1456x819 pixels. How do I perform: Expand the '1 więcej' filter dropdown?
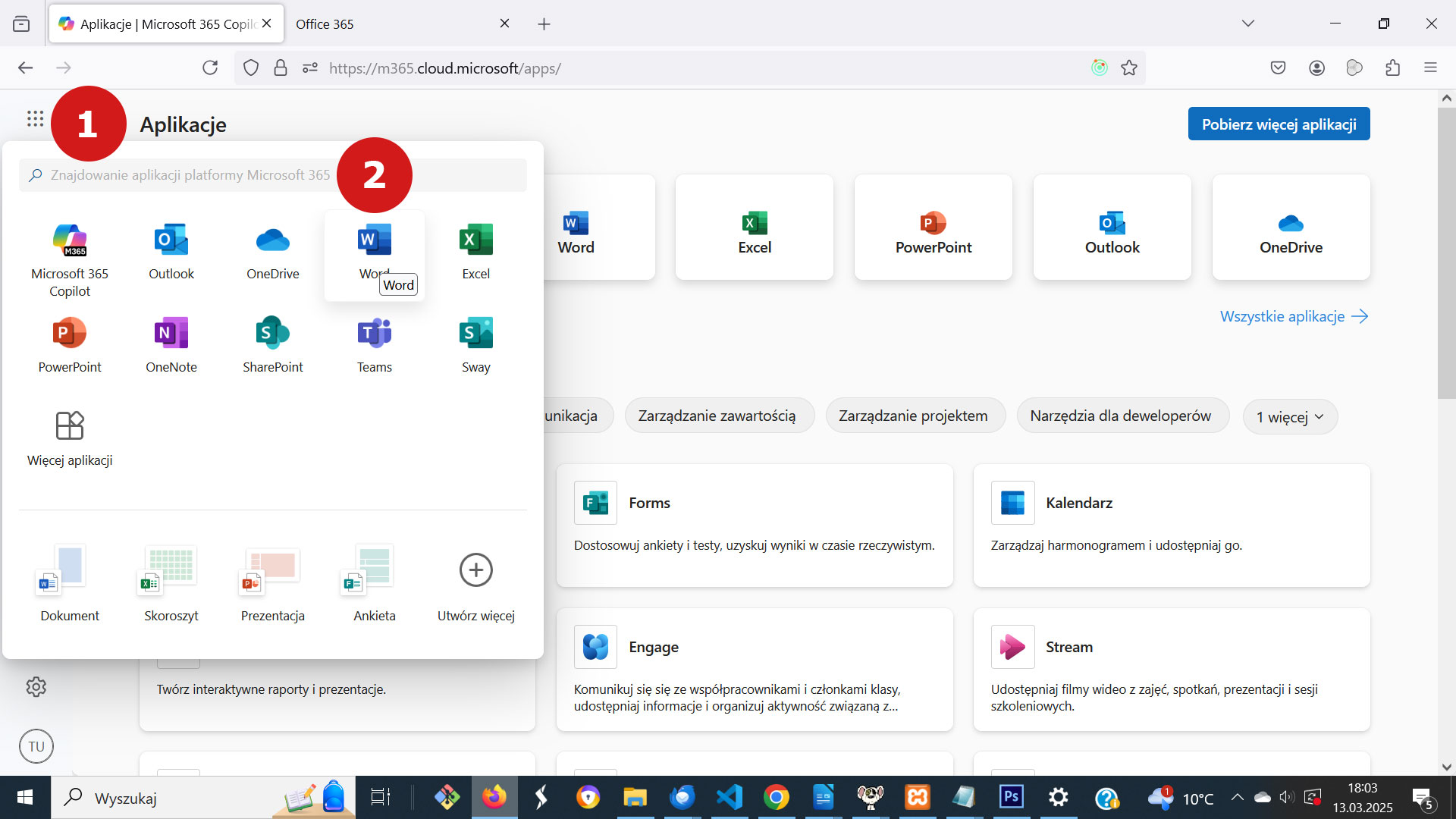1290,417
